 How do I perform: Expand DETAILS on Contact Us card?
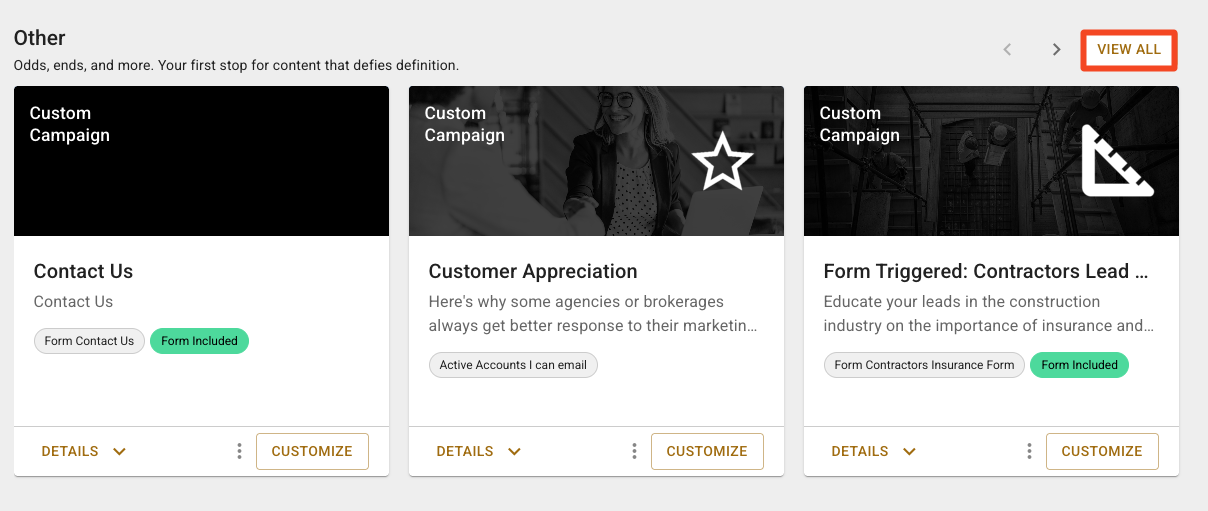point(84,451)
